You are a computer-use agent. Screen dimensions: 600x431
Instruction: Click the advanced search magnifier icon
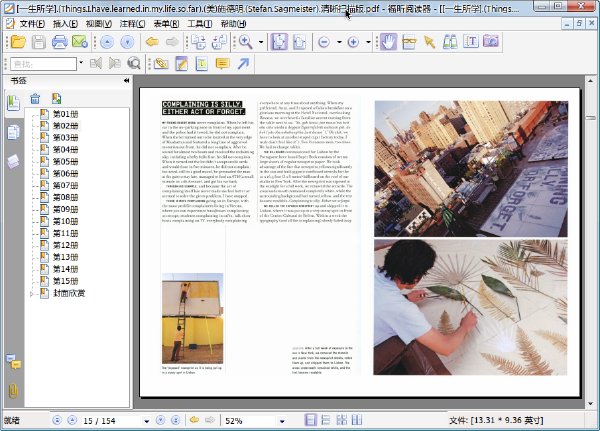[x=134, y=64]
